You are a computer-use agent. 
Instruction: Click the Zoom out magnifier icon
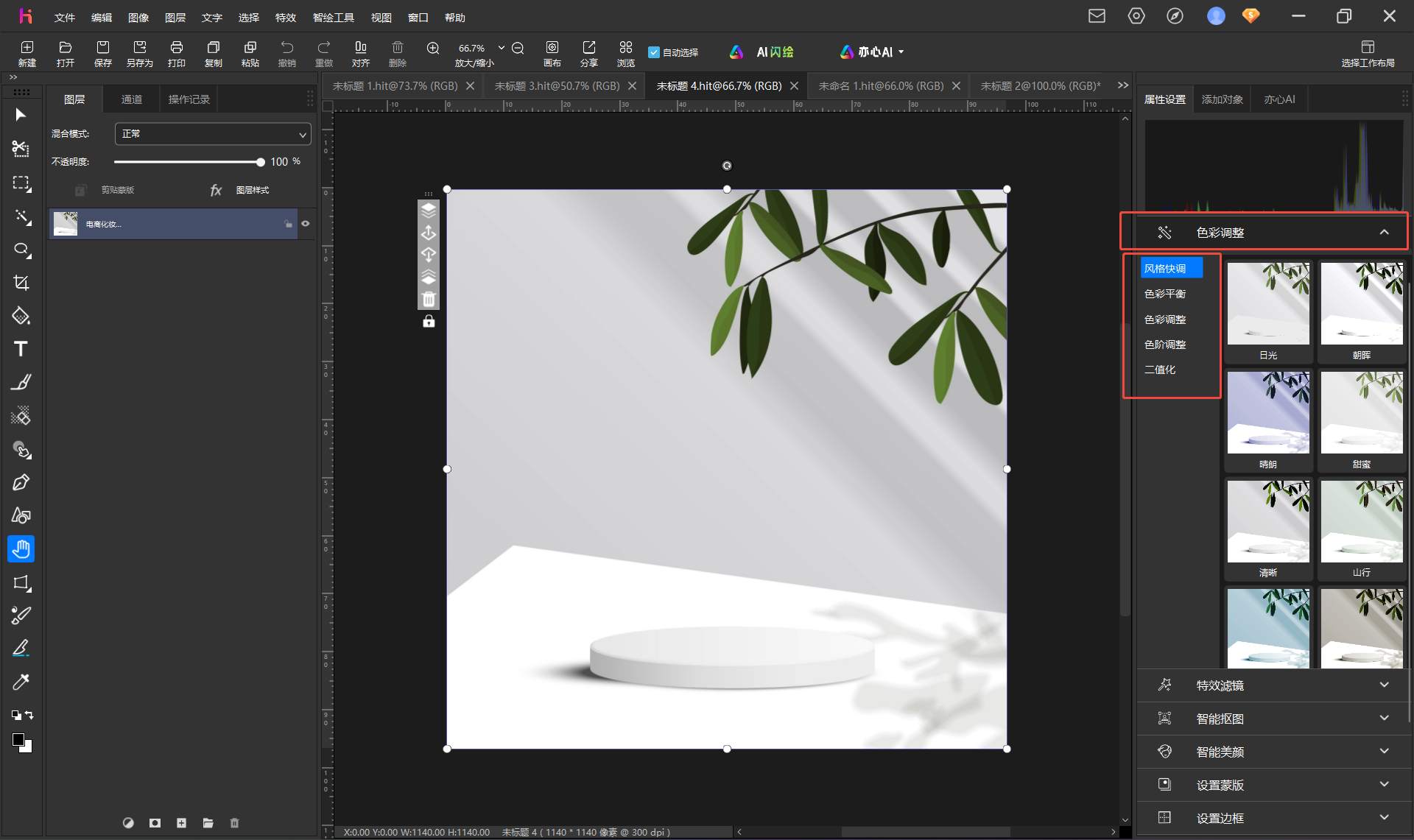coord(518,48)
